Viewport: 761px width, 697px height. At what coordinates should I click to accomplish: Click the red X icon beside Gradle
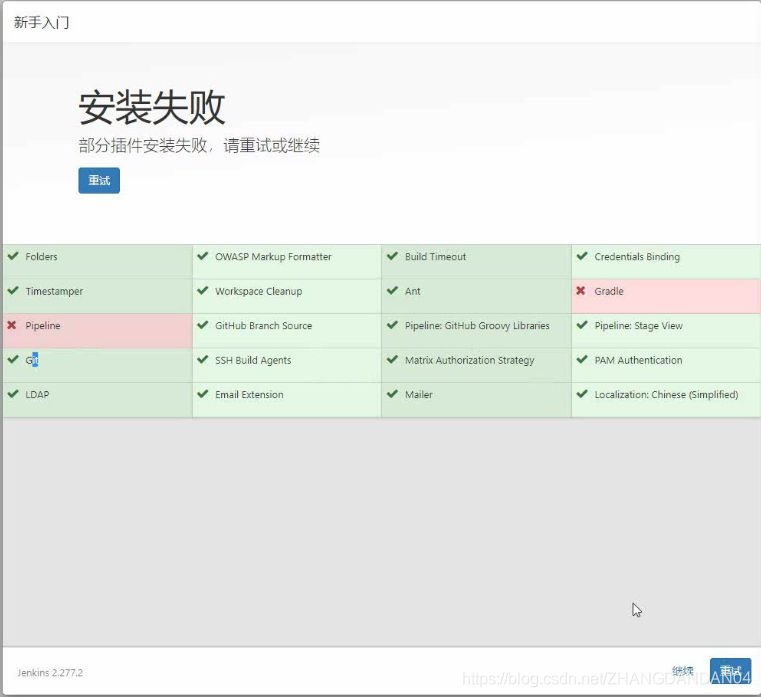(581, 291)
